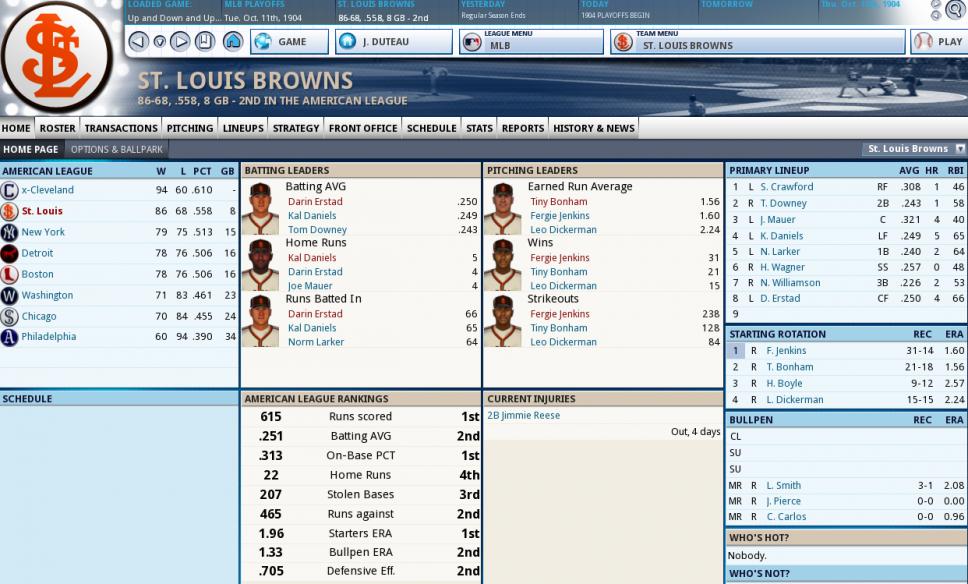968x584 pixels.
Task: Click the Wins leader player portrait
Action: [503, 264]
